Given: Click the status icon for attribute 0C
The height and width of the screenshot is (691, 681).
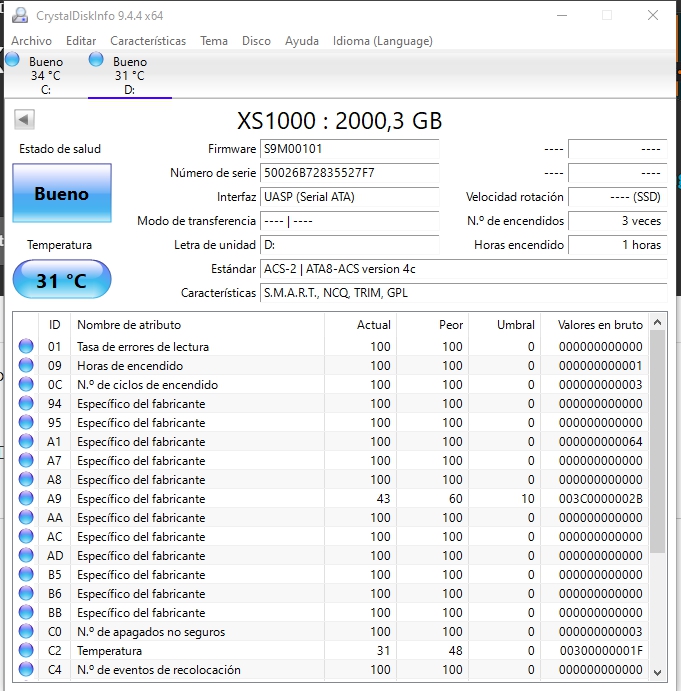Looking at the screenshot, I should 26,384.
